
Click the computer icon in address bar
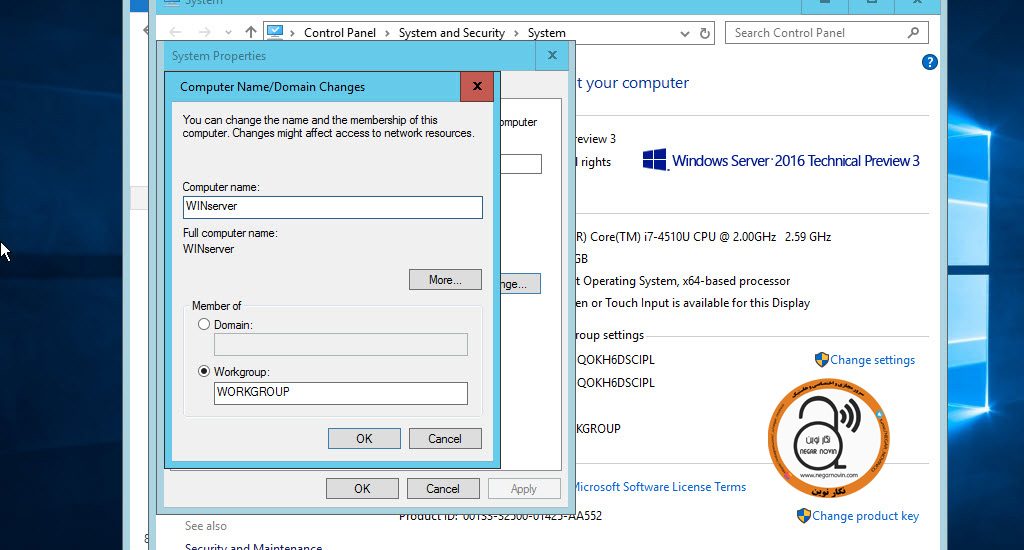(x=275, y=32)
